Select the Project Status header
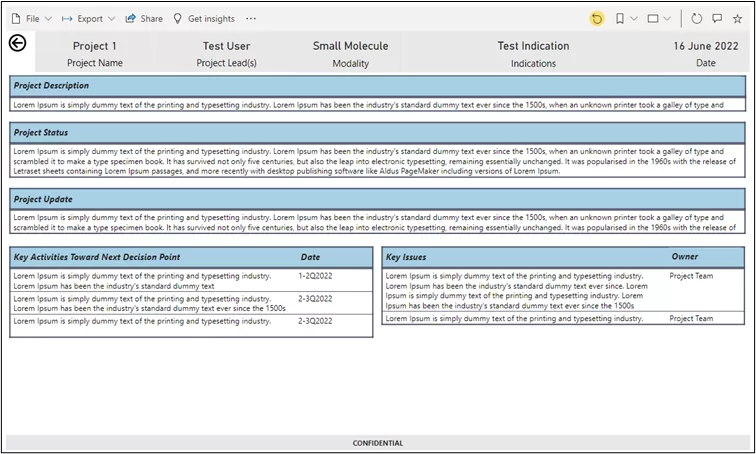This screenshot has height=454, width=756. [x=41, y=132]
